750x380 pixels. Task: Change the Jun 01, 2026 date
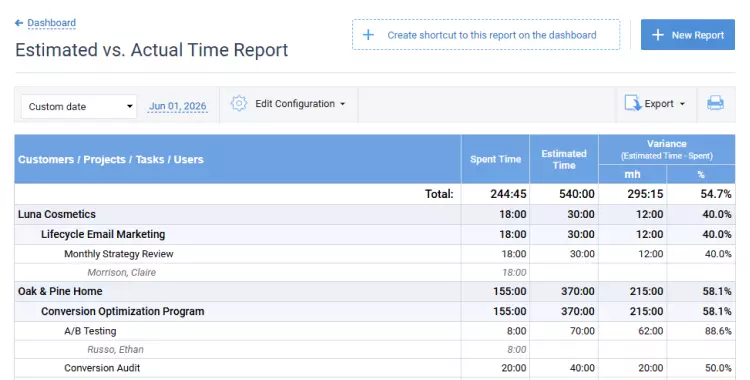pyautogui.click(x=178, y=106)
